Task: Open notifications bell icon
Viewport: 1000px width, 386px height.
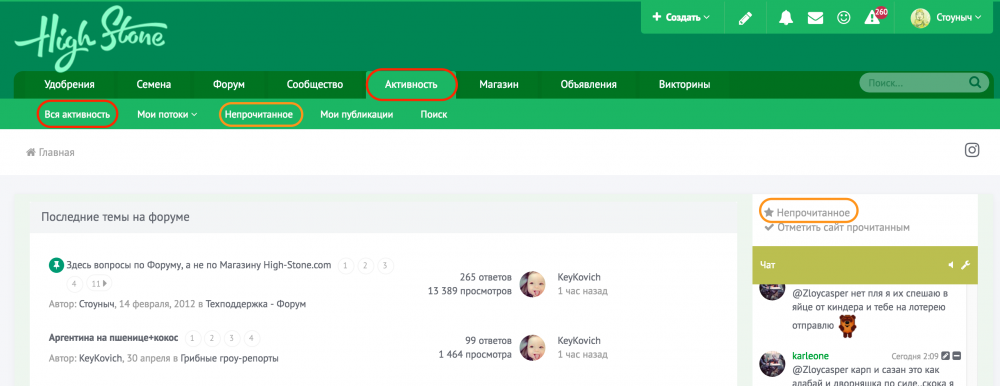Action: 786,18
